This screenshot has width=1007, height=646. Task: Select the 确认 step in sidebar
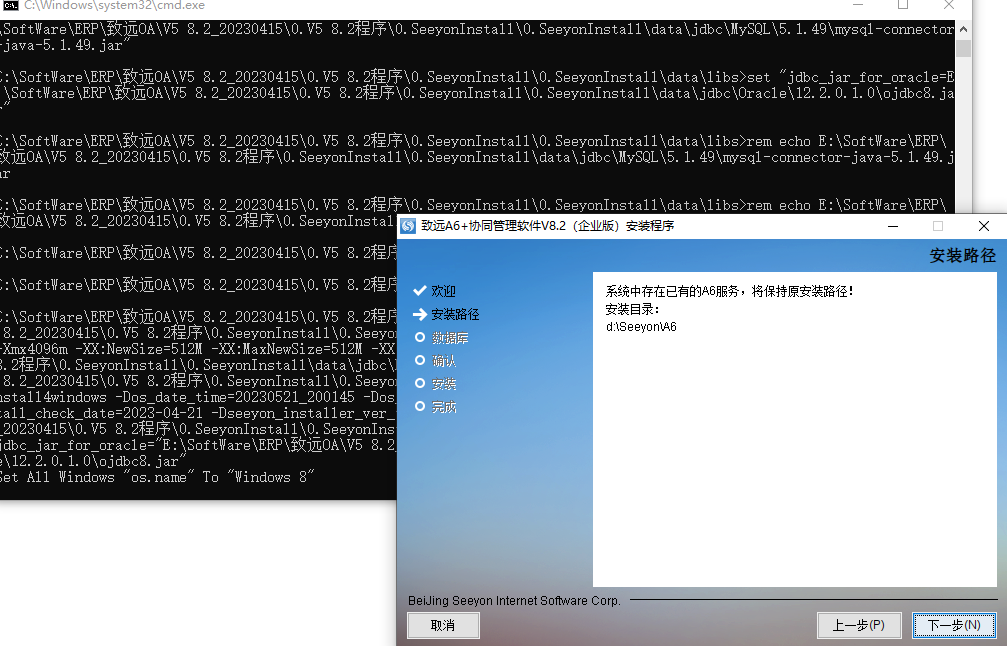click(x=443, y=361)
